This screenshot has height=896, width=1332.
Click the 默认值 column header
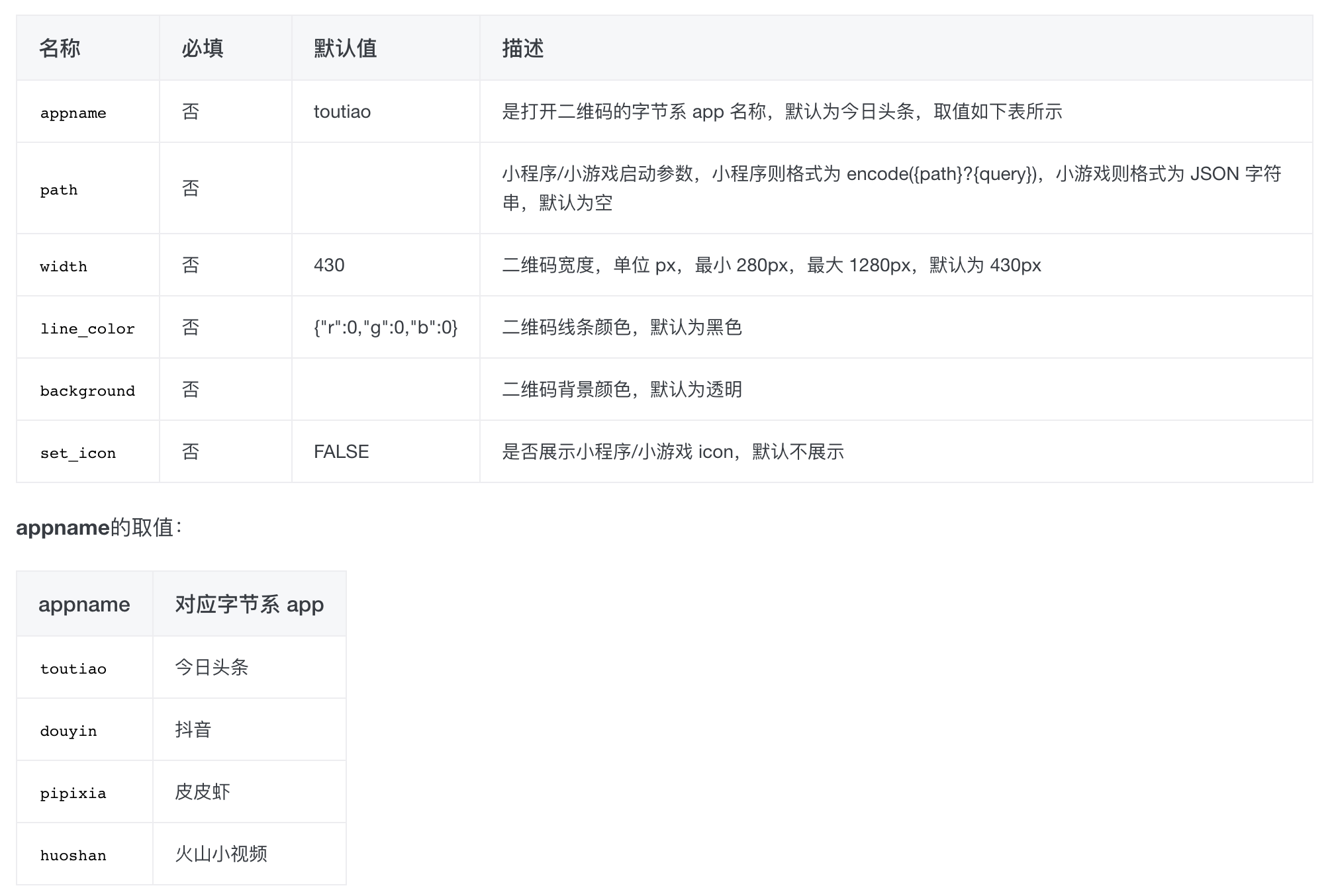coord(345,48)
